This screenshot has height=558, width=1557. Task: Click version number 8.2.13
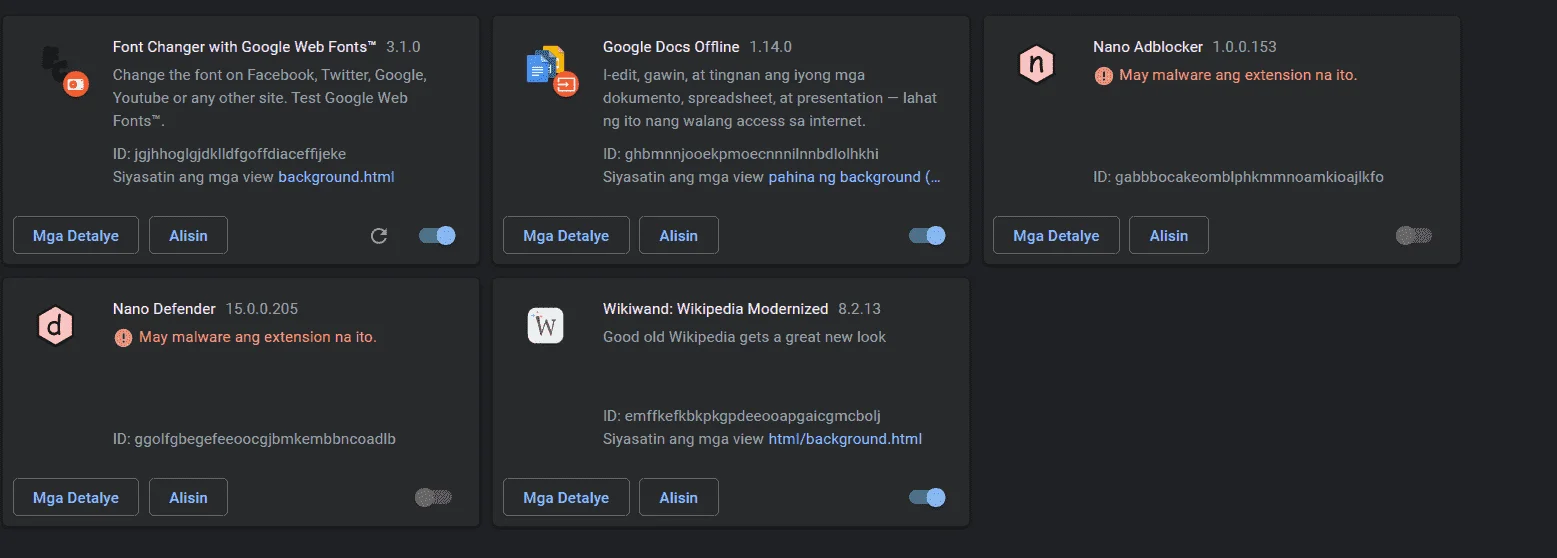click(859, 309)
